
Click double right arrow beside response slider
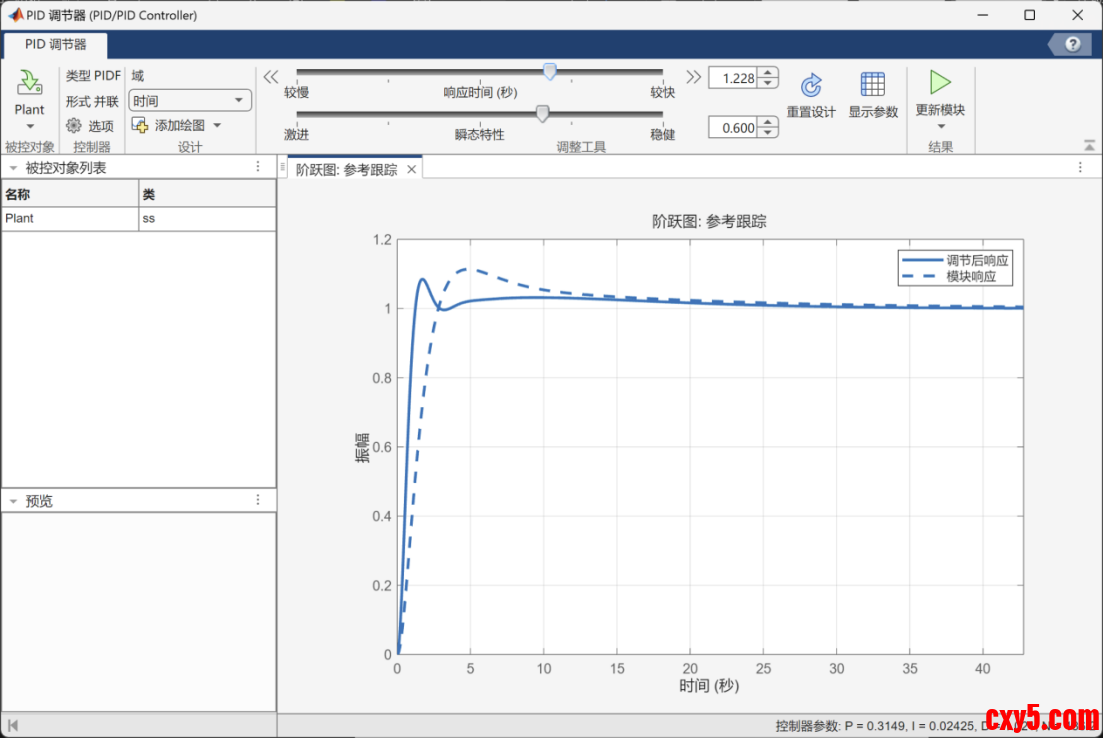693,77
